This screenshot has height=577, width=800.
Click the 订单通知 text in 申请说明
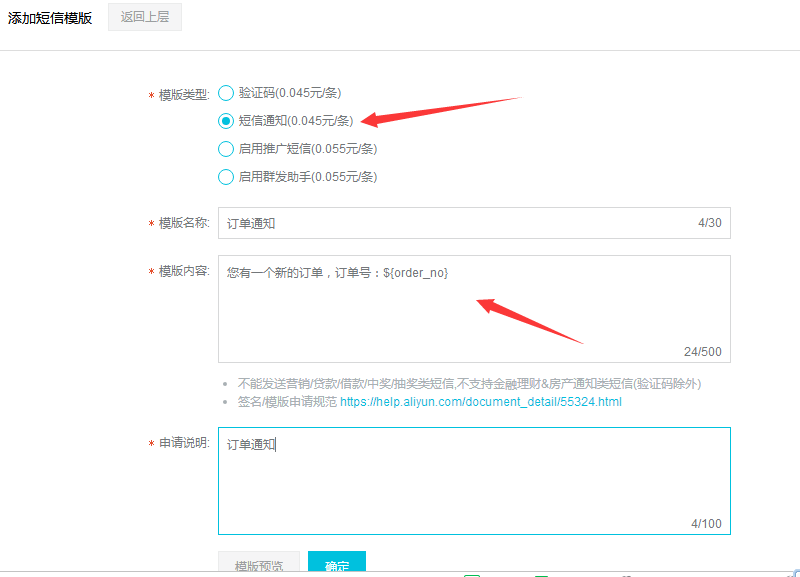[251, 445]
